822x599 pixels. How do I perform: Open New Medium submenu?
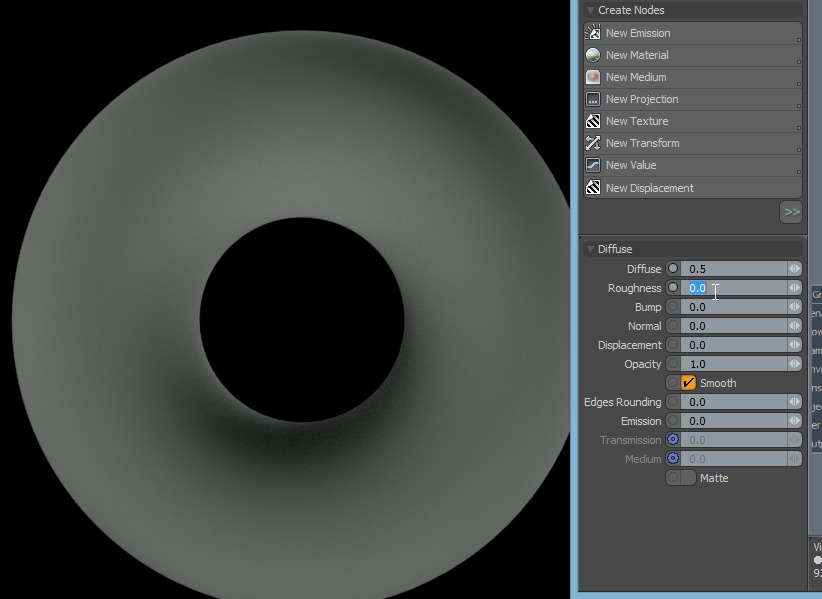click(798, 84)
